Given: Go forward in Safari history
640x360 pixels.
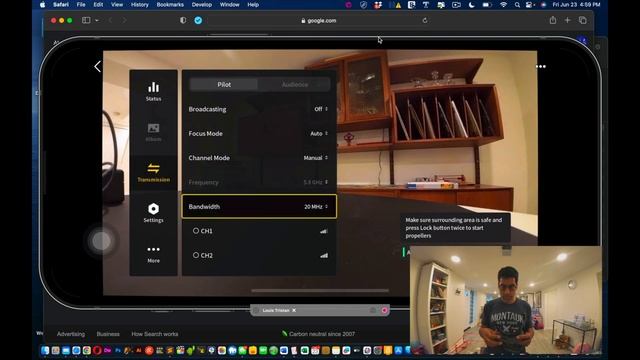Looking at the screenshot, I should pos(124,20).
